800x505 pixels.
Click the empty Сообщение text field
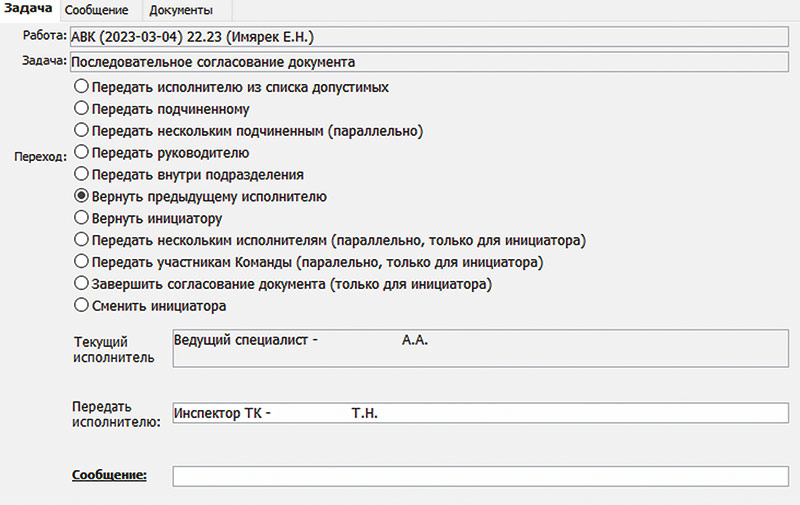(x=480, y=475)
